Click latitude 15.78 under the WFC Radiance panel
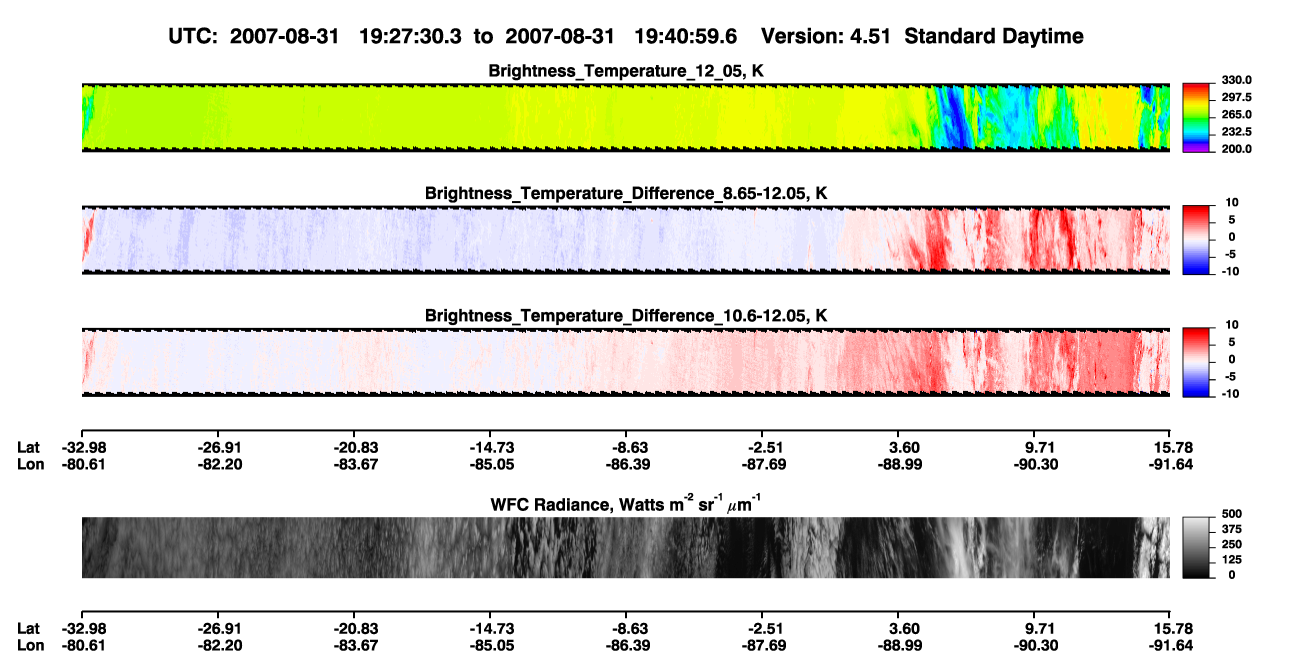 point(1171,629)
